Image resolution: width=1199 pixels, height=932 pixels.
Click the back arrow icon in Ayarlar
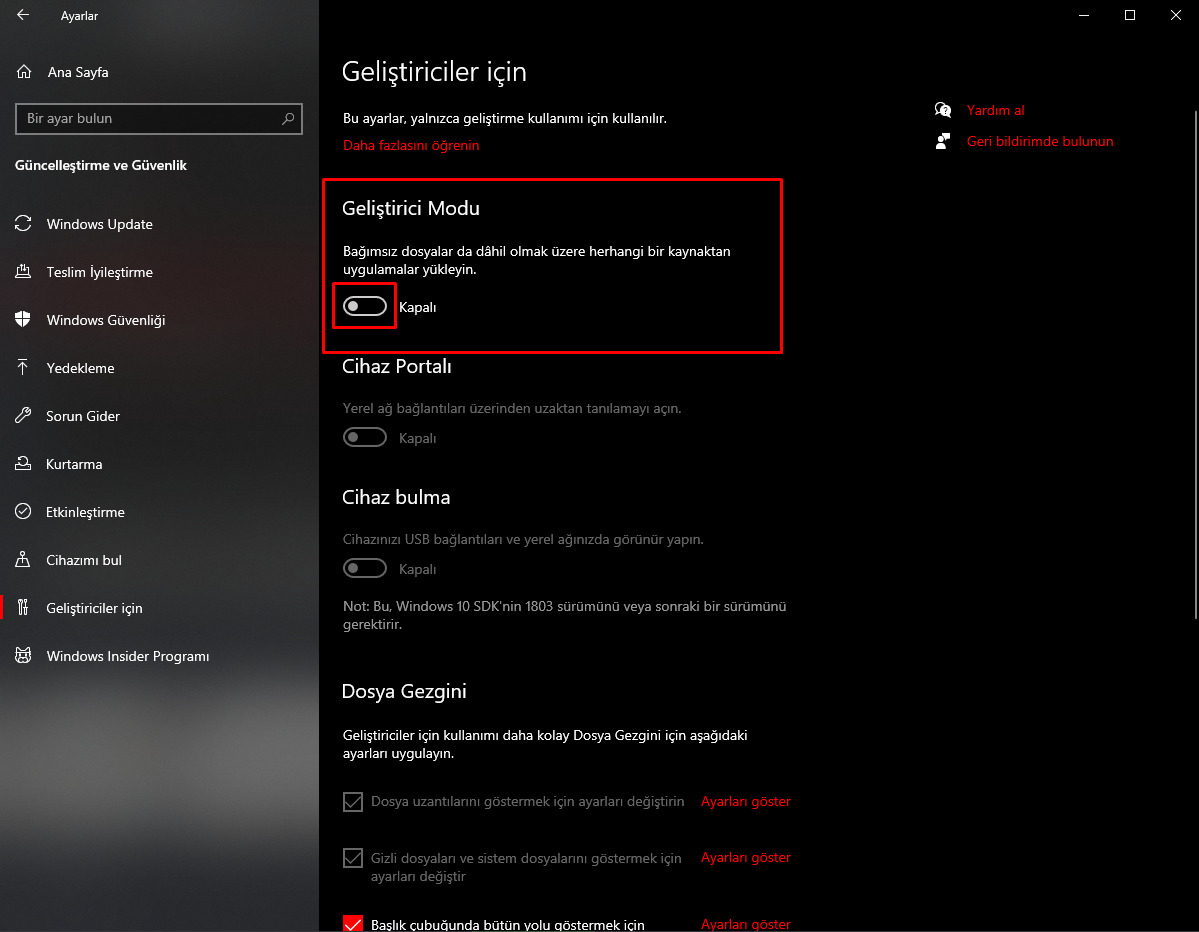(23, 15)
